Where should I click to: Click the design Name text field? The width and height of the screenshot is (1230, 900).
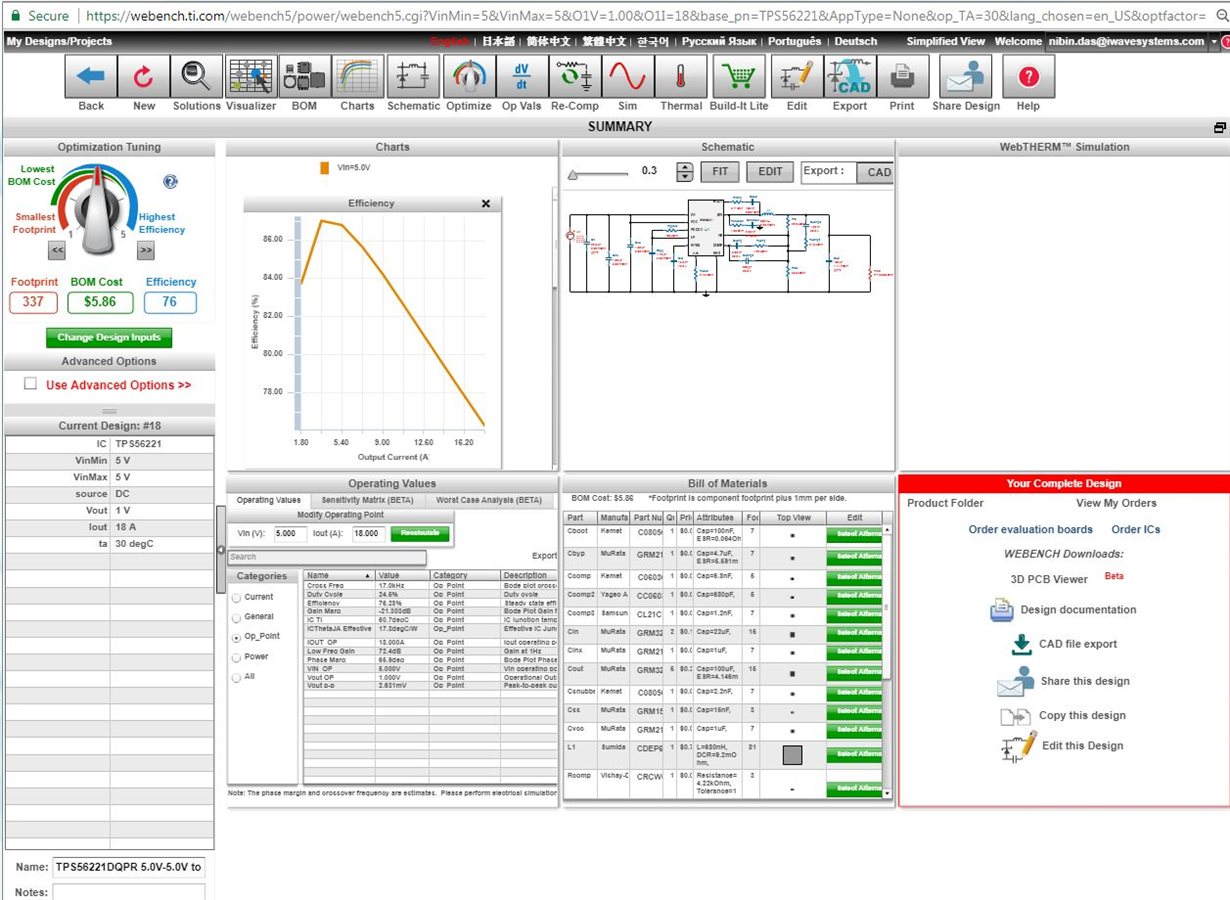(x=129, y=867)
